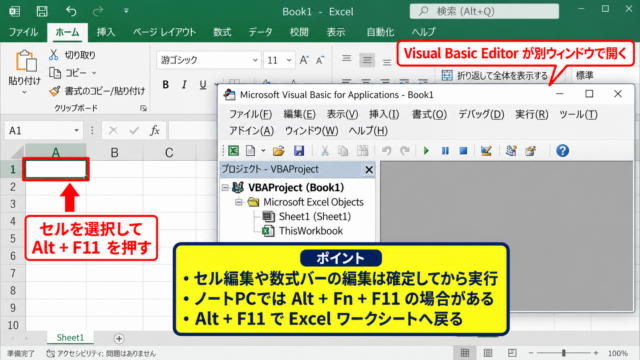Click 100% zoom level
Screen dimensions: 640x360
[618, 353]
